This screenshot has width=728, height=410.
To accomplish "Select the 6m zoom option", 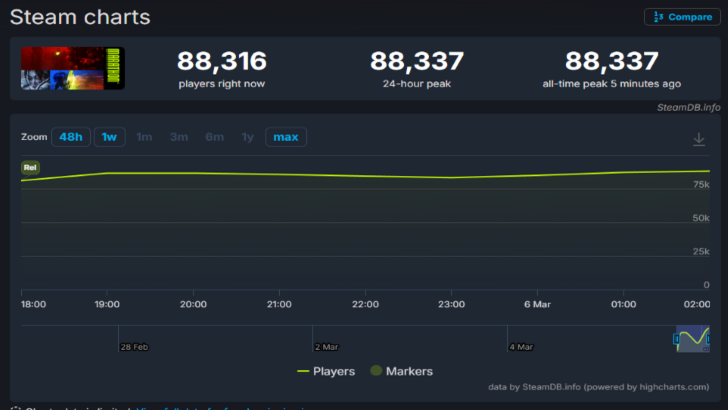I will (214, 137).
